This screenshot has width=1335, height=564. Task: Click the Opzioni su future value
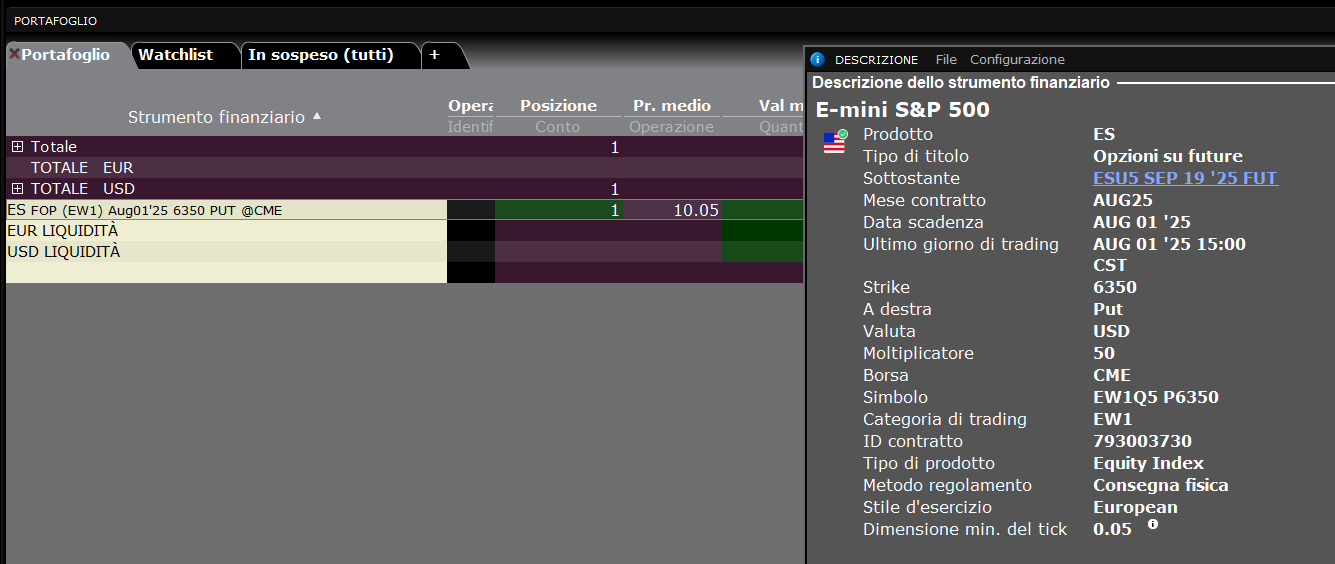tap(1168, 156)
